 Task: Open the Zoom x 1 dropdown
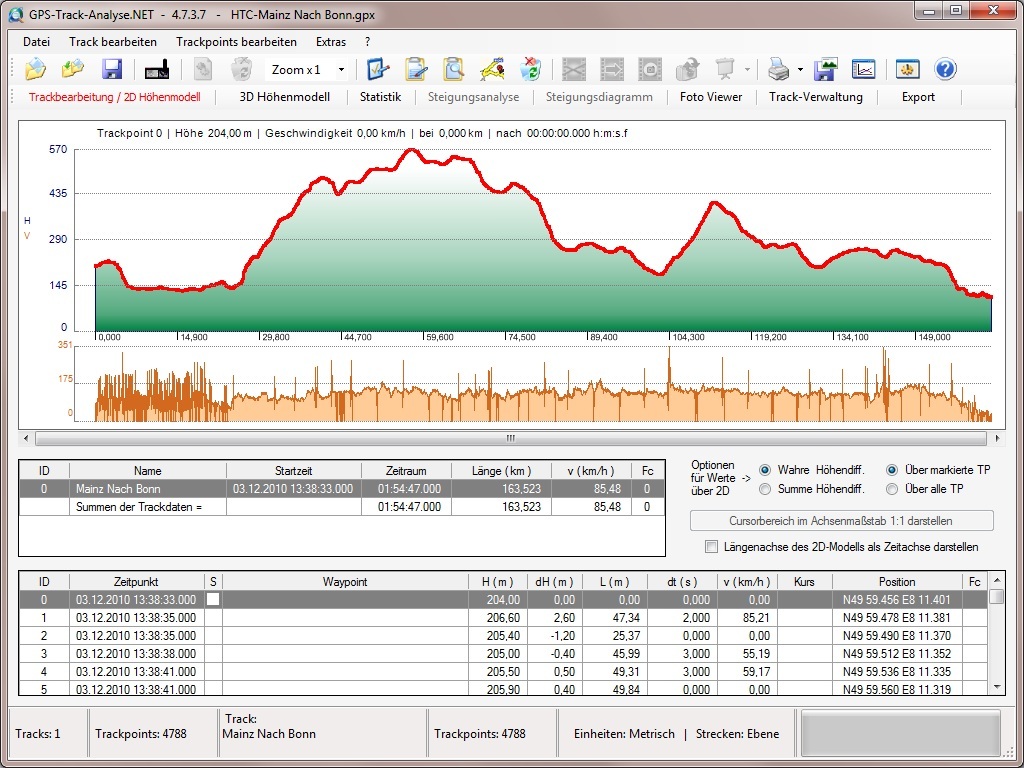pyautogui.click(x=341, y=70)
